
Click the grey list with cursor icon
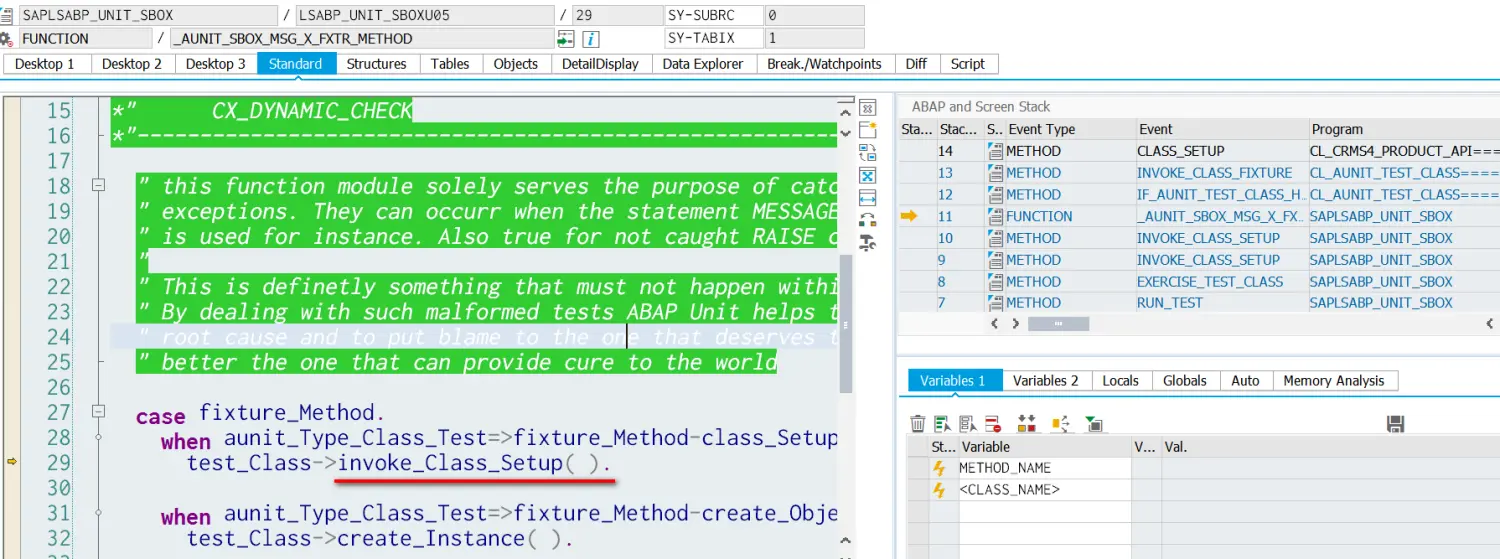[x=967, y=424]
